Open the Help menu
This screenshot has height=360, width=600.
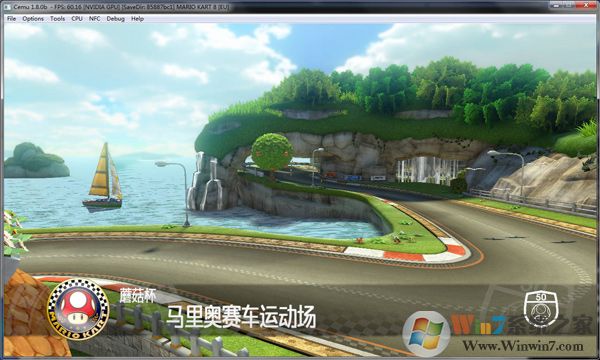point(137,18)
